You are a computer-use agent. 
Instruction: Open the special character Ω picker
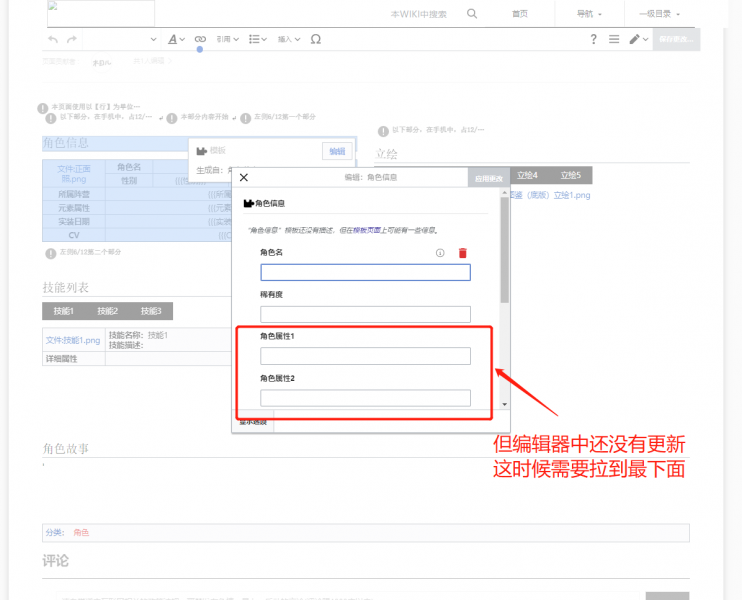pos(316,39)
